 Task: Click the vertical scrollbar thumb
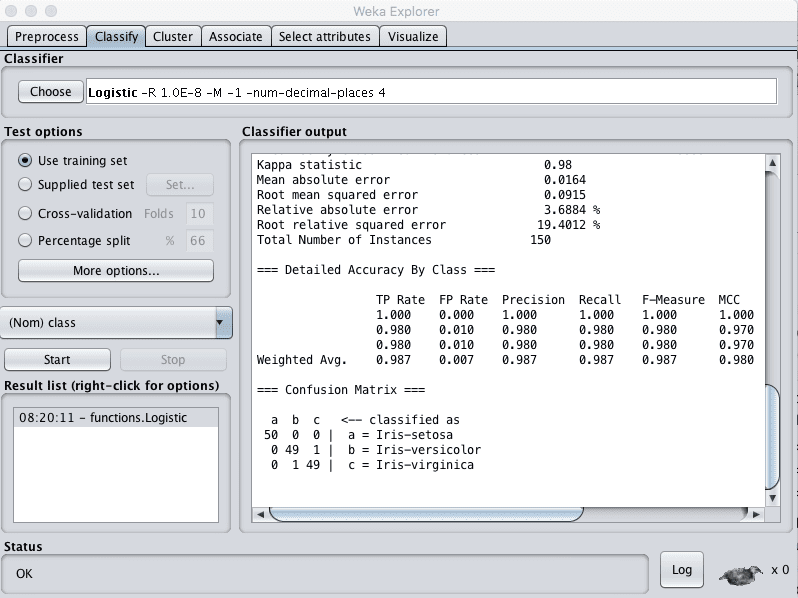[x=772, y=437]
